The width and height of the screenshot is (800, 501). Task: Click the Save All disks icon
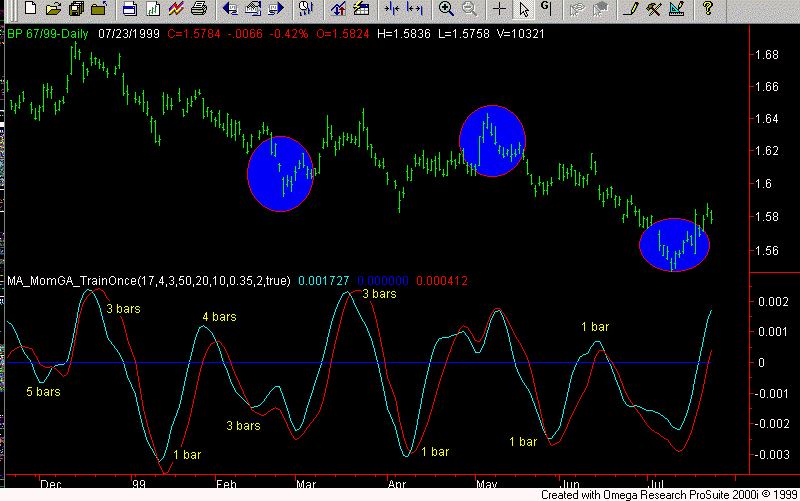(x=76, y=8)
